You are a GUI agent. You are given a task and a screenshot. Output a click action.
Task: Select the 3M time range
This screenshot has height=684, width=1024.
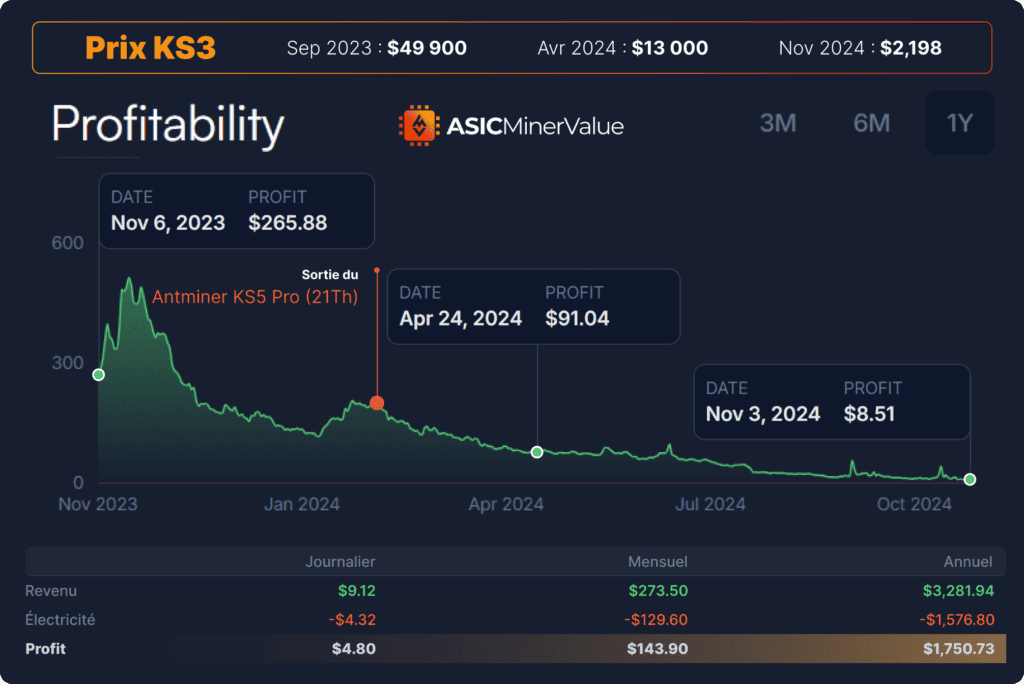(x=778, y=123)
